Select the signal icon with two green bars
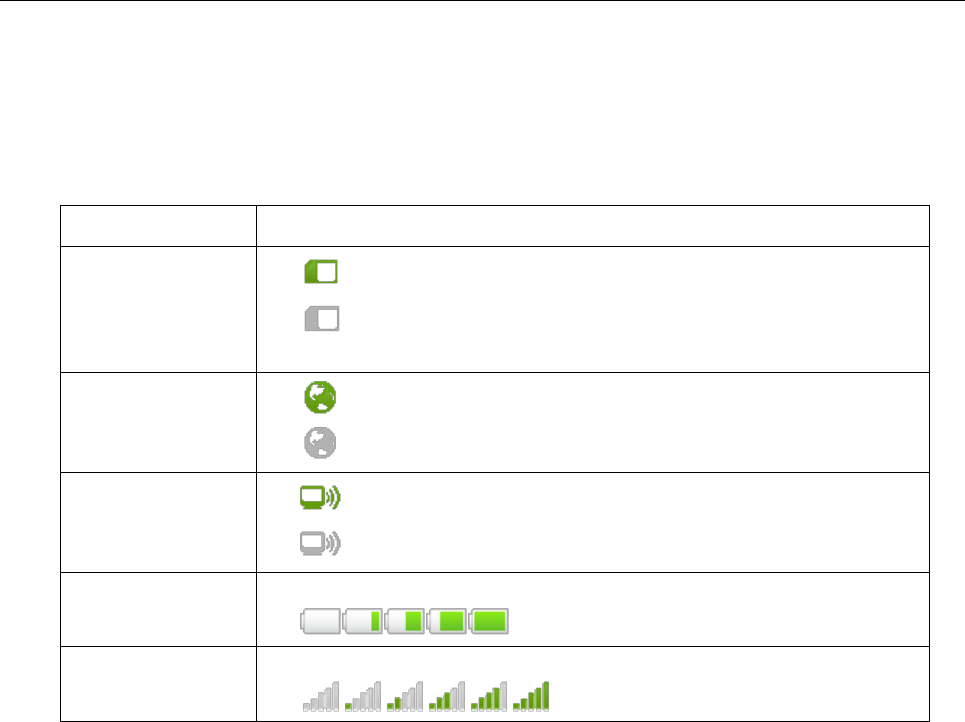 (x=405, y=696)
